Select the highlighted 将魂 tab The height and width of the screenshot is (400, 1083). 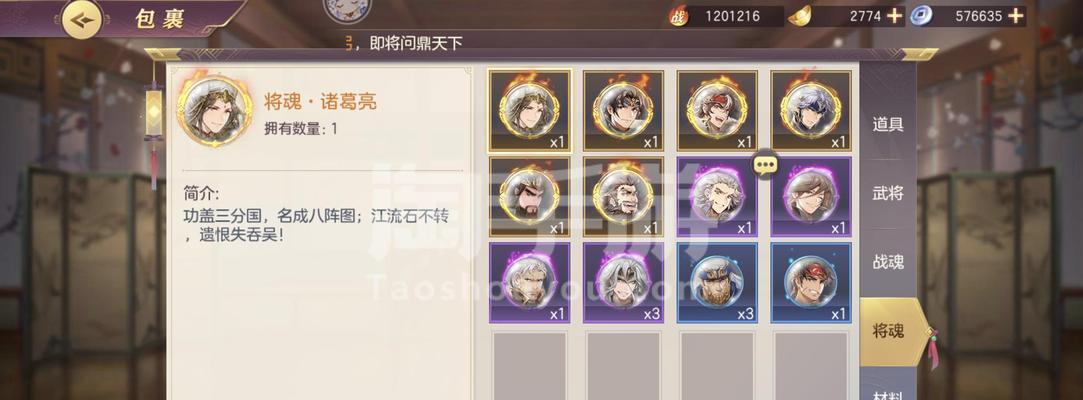(891, 332)
